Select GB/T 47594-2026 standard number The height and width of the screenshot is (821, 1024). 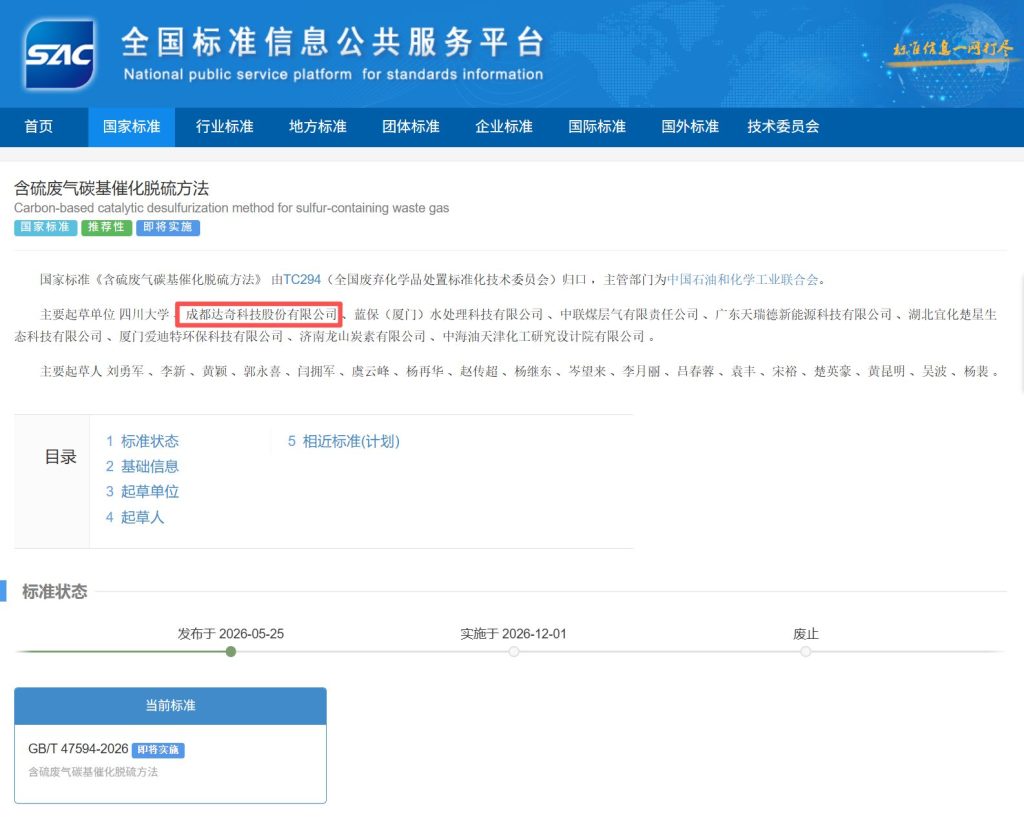[78, 749]
